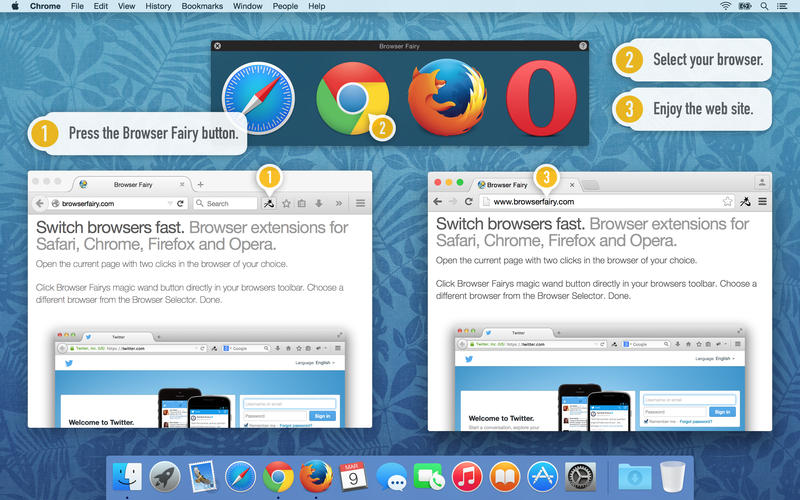Screen dimensions: 800x500
Task: Bookmark page with Firefox star icon
Action: (286, 203)
